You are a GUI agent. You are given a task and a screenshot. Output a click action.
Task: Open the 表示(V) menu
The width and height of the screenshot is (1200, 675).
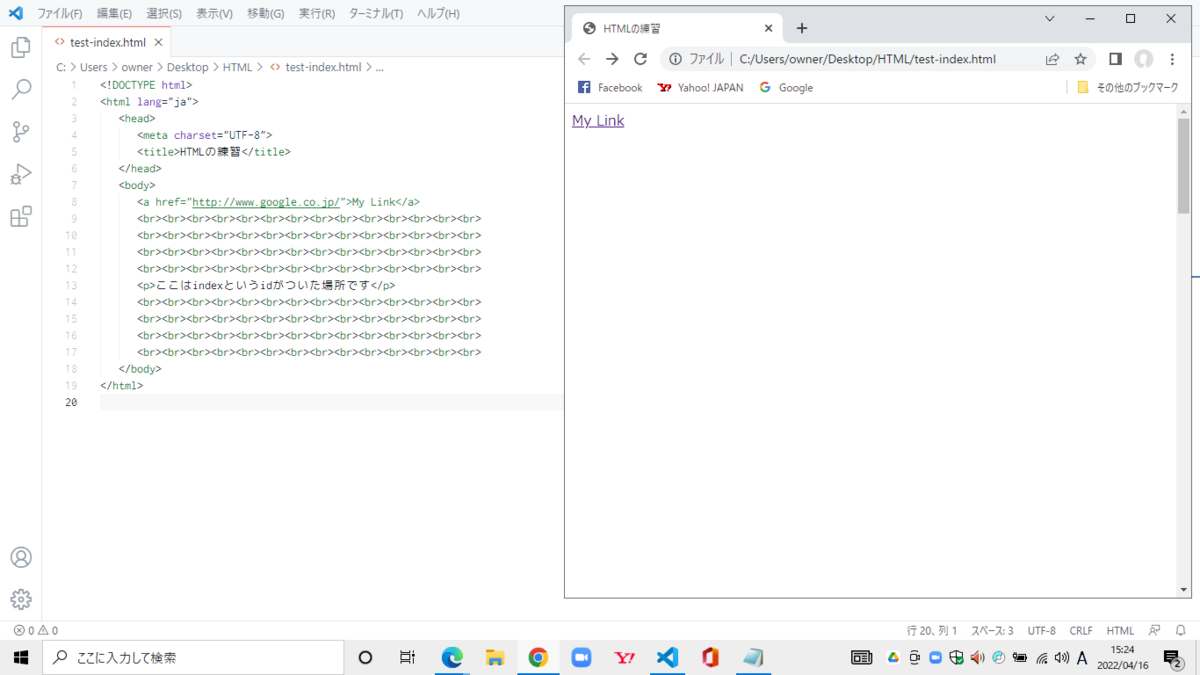pyautogui.click(x=214, y=14)
